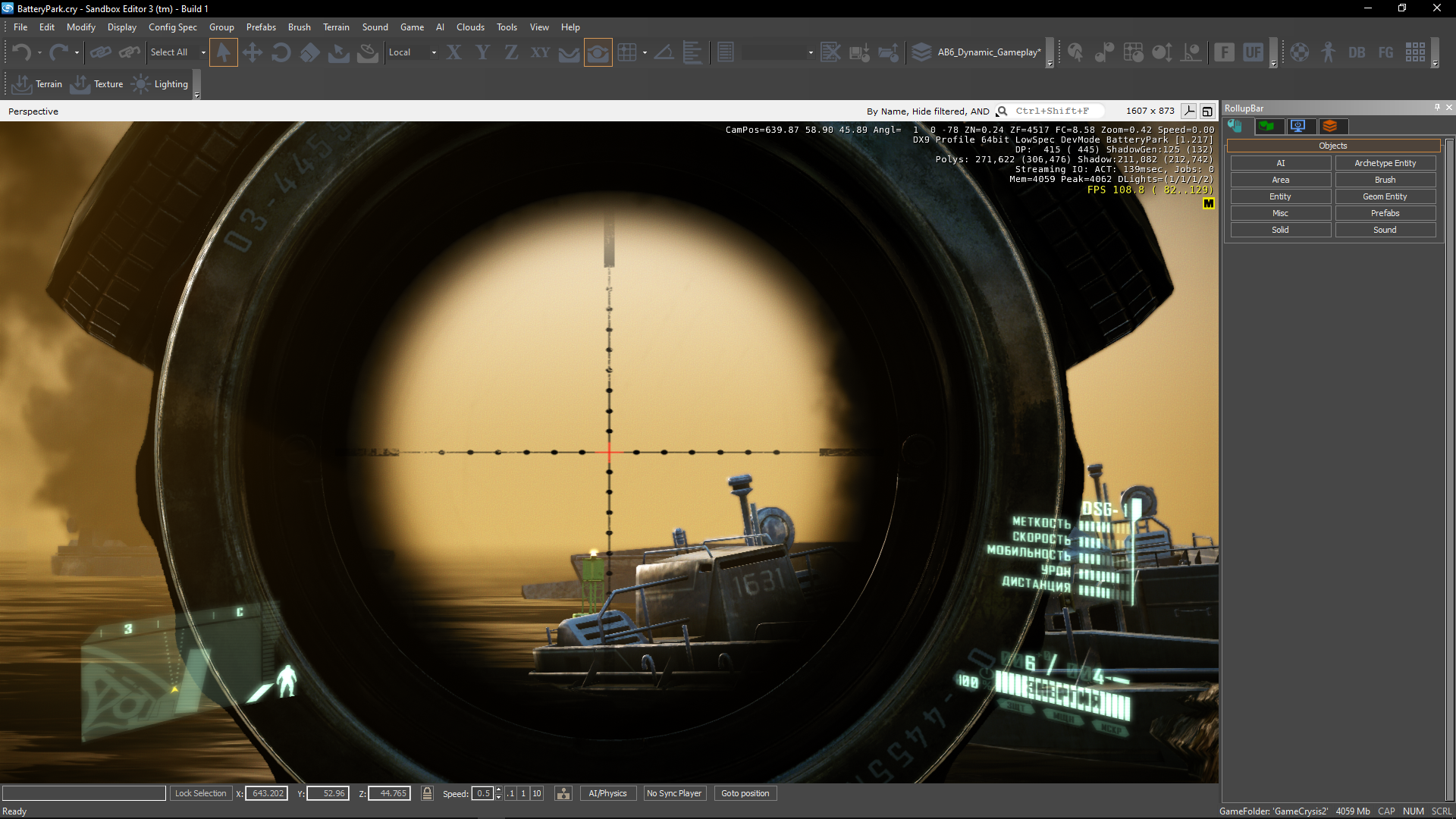Click the Undo arrow icon
1456x819 pixels.
(21, 52)
